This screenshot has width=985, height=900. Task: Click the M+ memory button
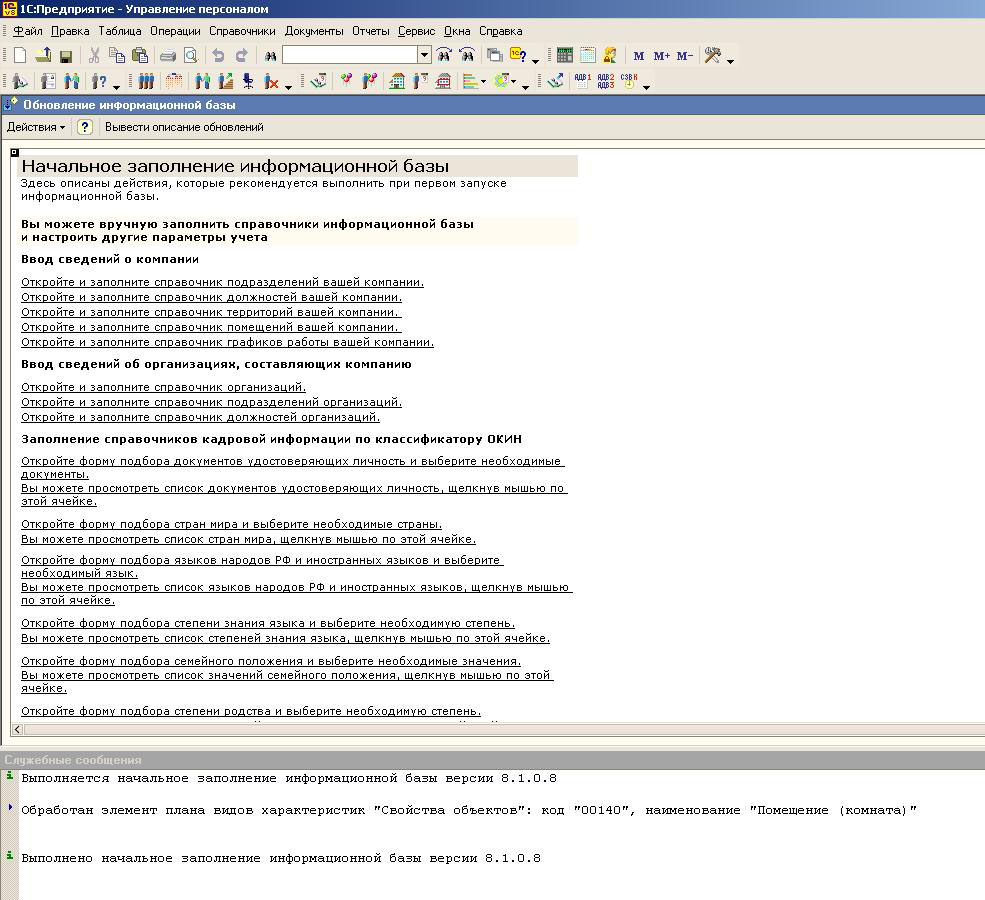pyautogui.click(x=661, y=56)
